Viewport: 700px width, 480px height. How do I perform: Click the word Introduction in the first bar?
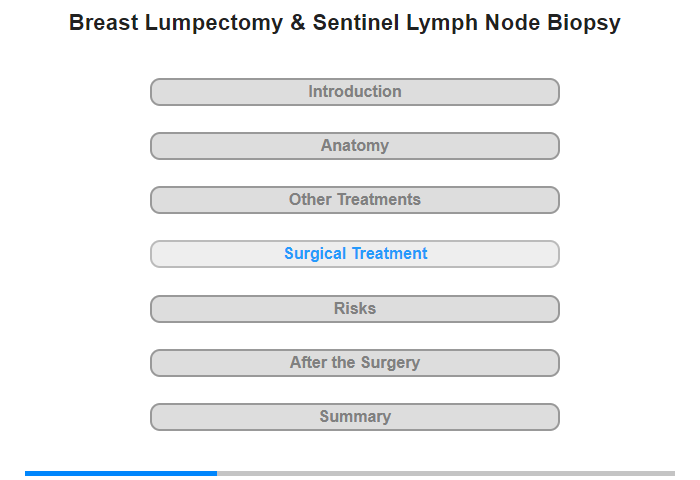pos(354,92)
